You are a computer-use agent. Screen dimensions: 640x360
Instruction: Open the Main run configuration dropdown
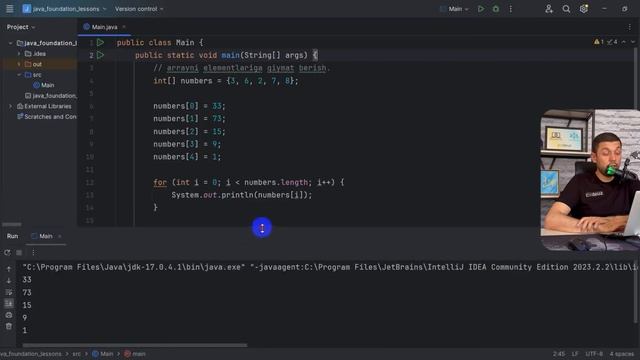454,9
